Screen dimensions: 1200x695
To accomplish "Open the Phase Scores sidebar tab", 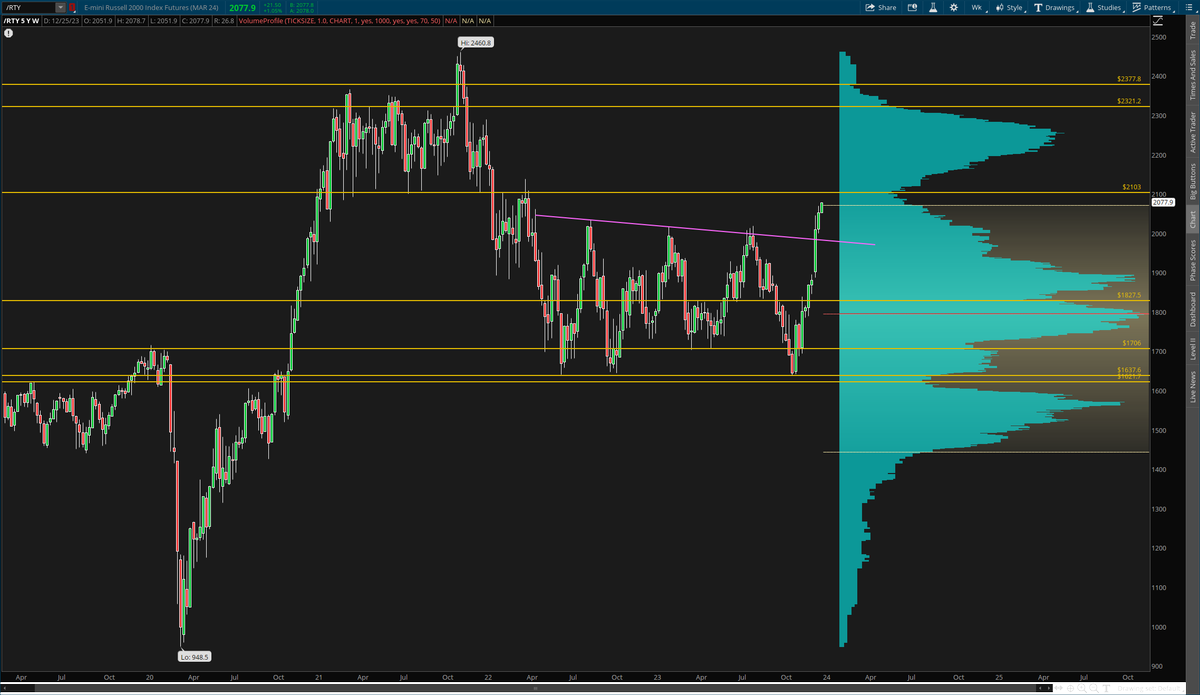I will coord(1192,260).
